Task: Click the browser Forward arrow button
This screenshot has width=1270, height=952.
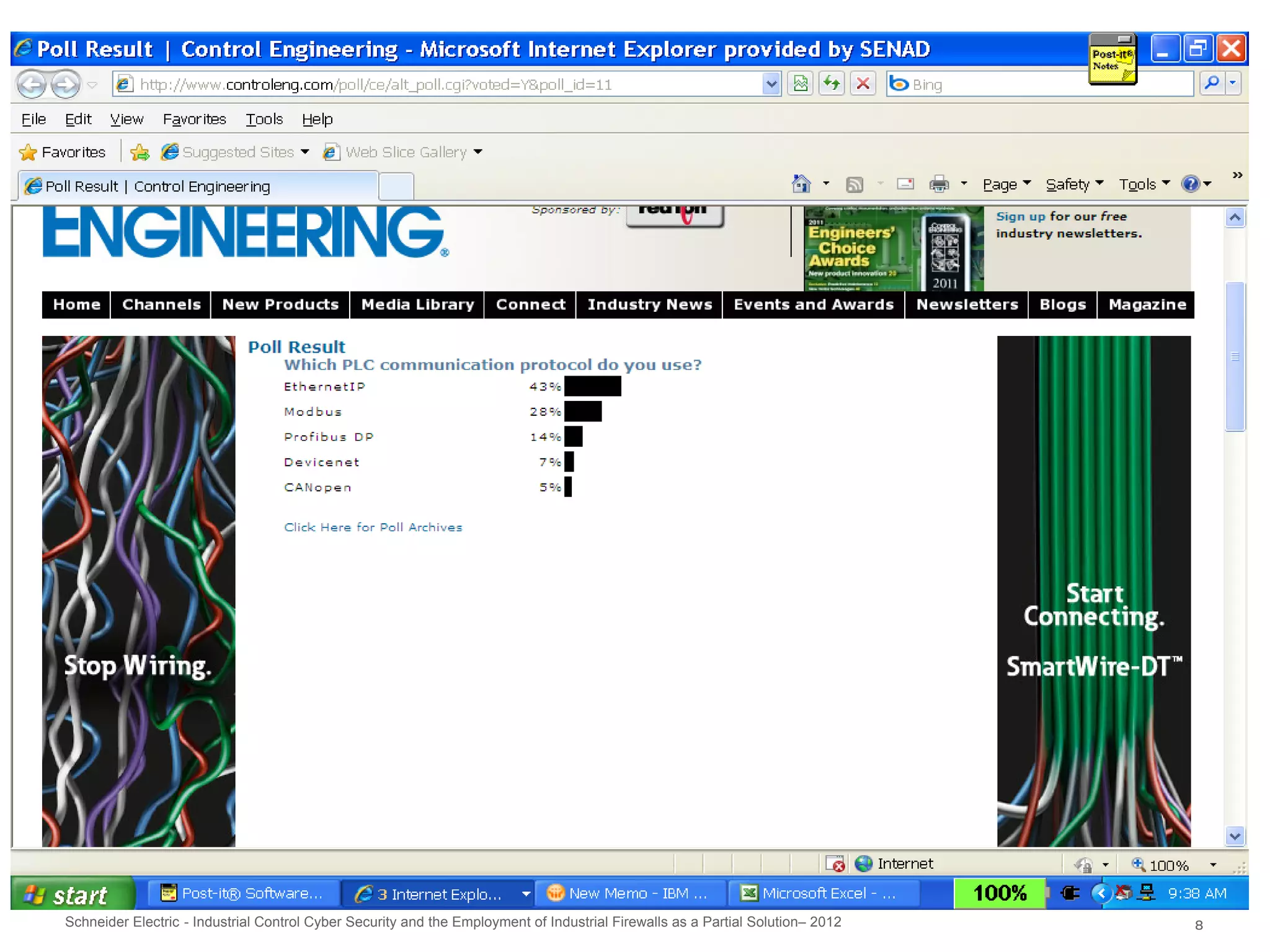Action: tap(65, 84)
